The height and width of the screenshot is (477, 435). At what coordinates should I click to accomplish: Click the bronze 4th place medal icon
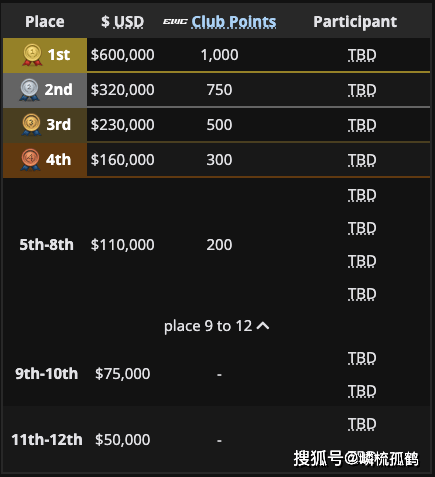(30, 160)
